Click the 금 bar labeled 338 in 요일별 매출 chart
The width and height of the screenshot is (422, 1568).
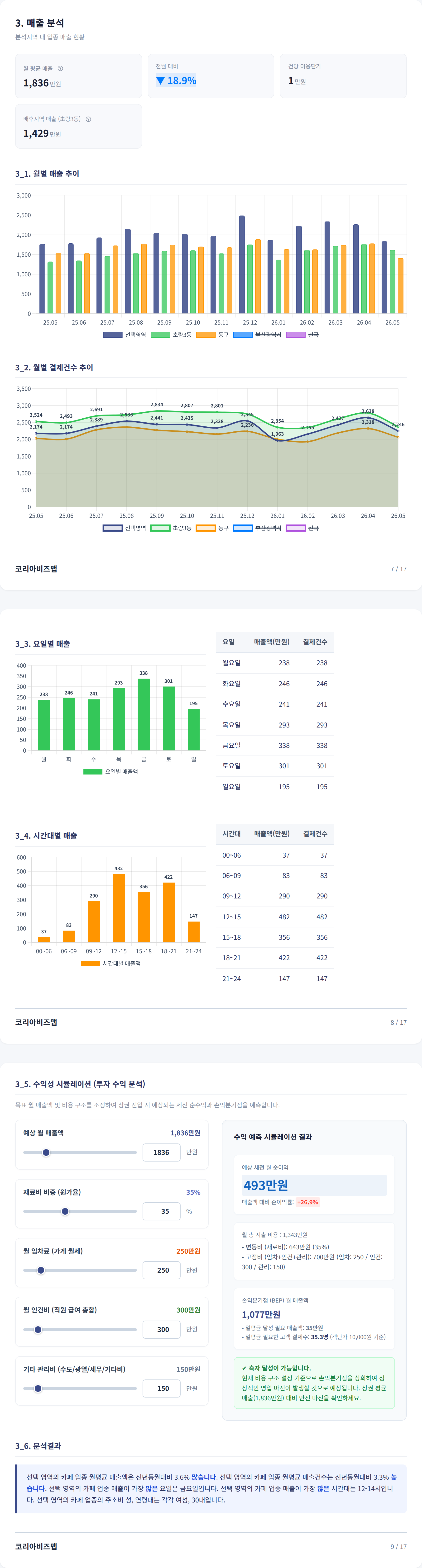point(144,715)
